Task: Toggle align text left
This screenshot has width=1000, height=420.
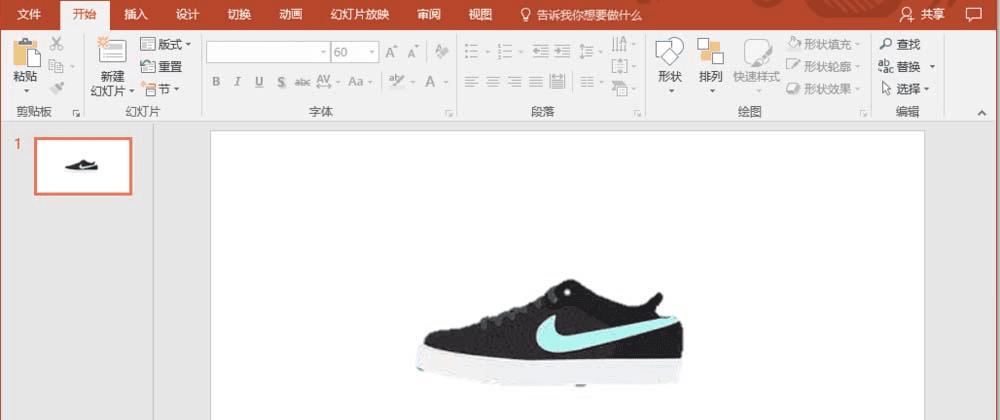Action: coord(471,82)
